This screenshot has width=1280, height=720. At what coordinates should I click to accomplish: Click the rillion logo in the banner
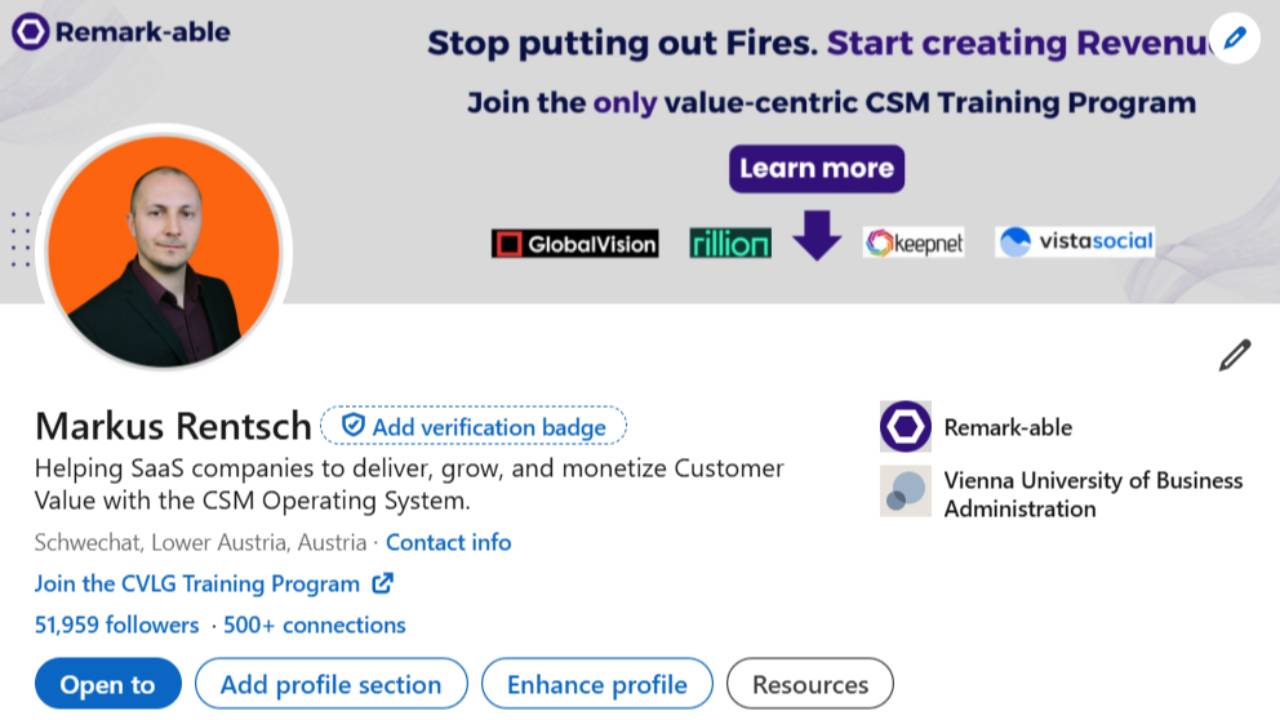(730, 243)
